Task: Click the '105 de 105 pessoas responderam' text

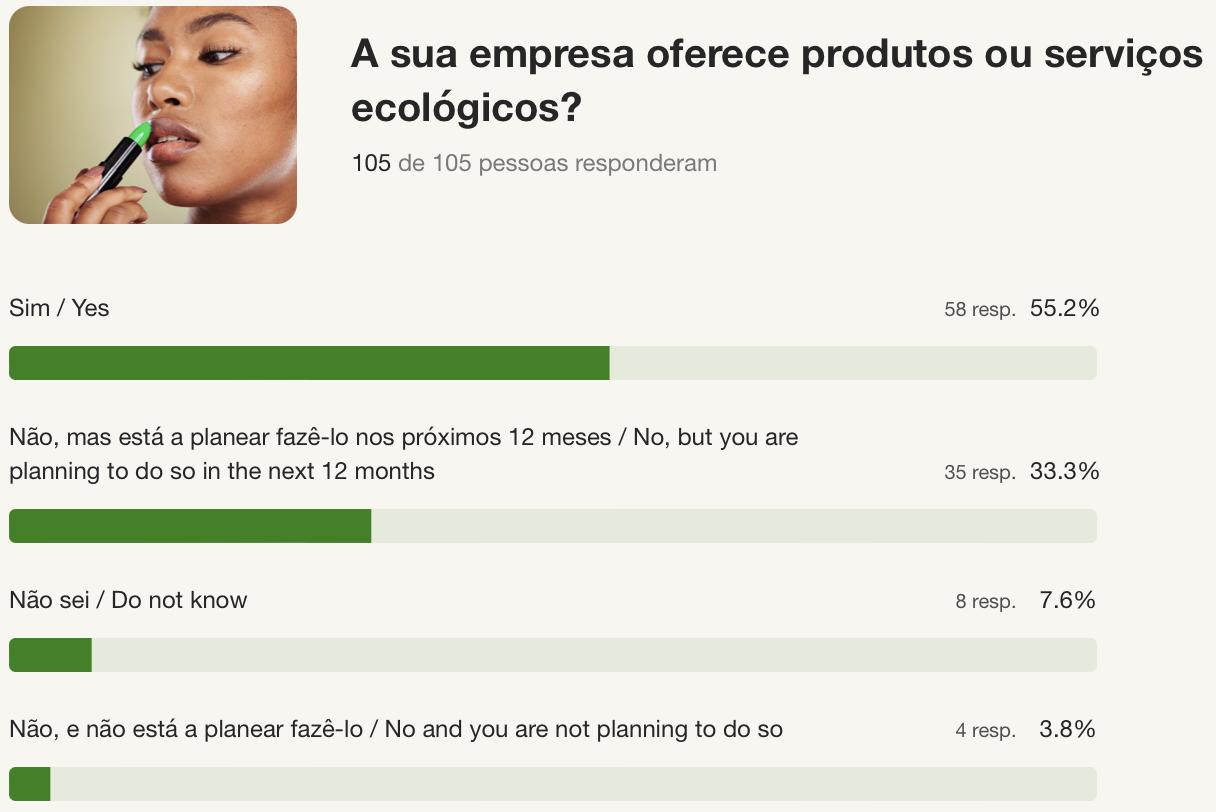Action: [x=534, y=163]
